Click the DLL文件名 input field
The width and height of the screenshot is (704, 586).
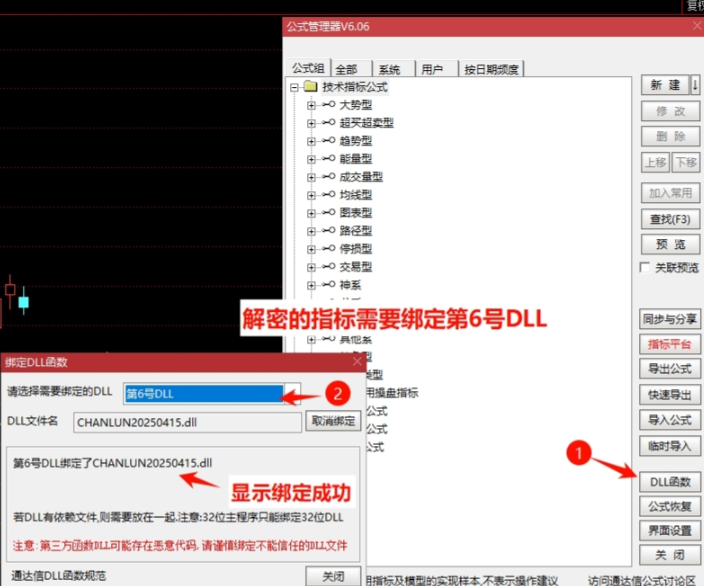point(187,422)
